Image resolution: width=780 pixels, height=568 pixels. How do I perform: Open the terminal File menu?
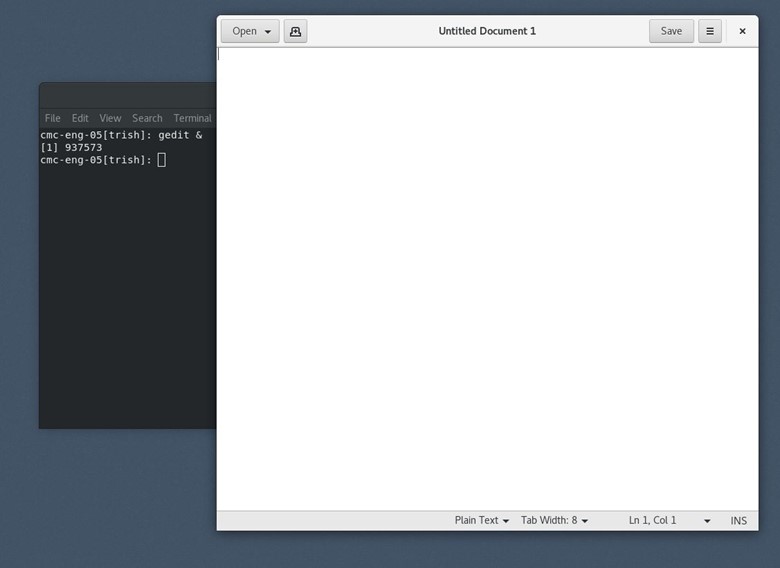pos(52,118)
